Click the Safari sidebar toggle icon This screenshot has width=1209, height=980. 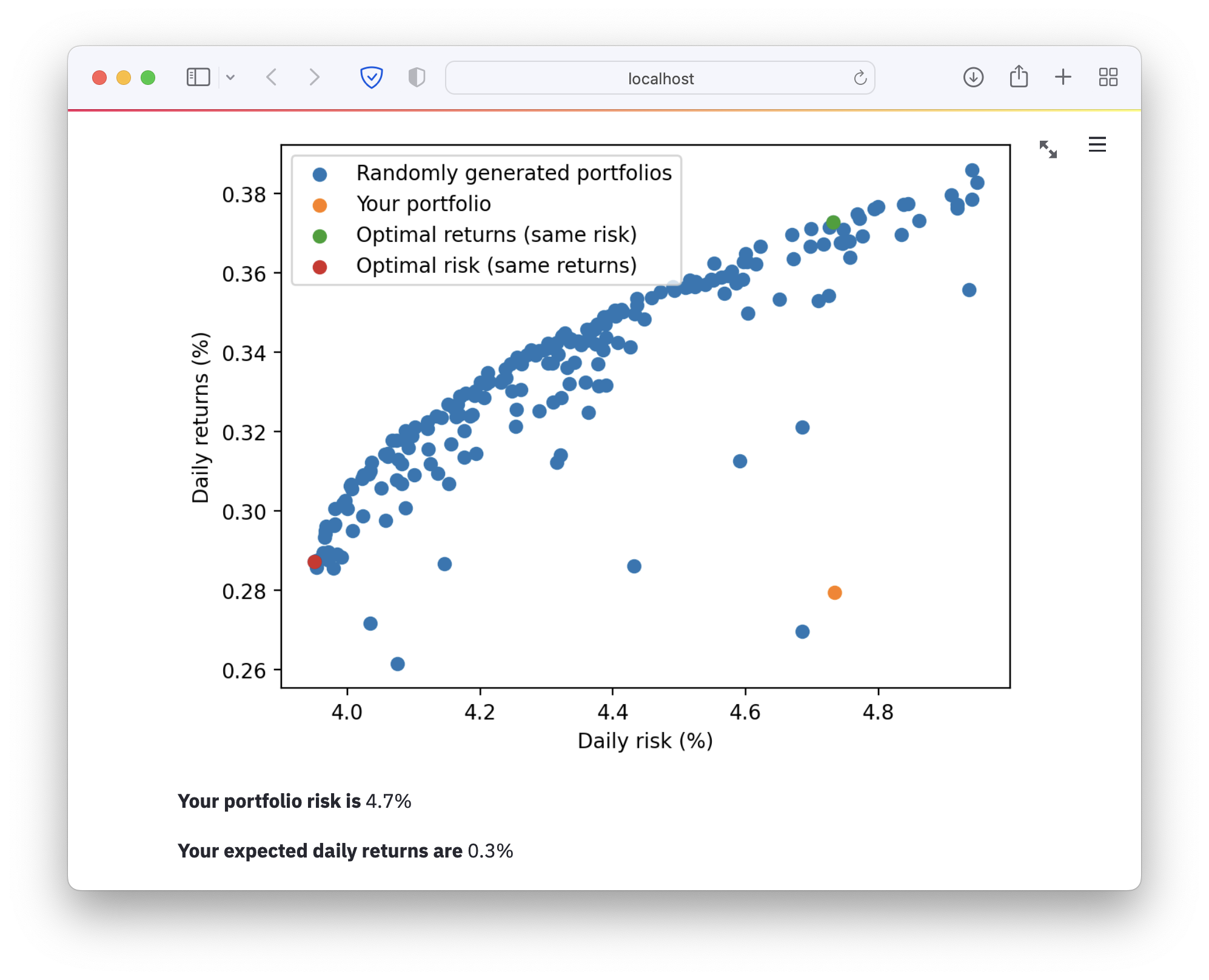[198, 78]
